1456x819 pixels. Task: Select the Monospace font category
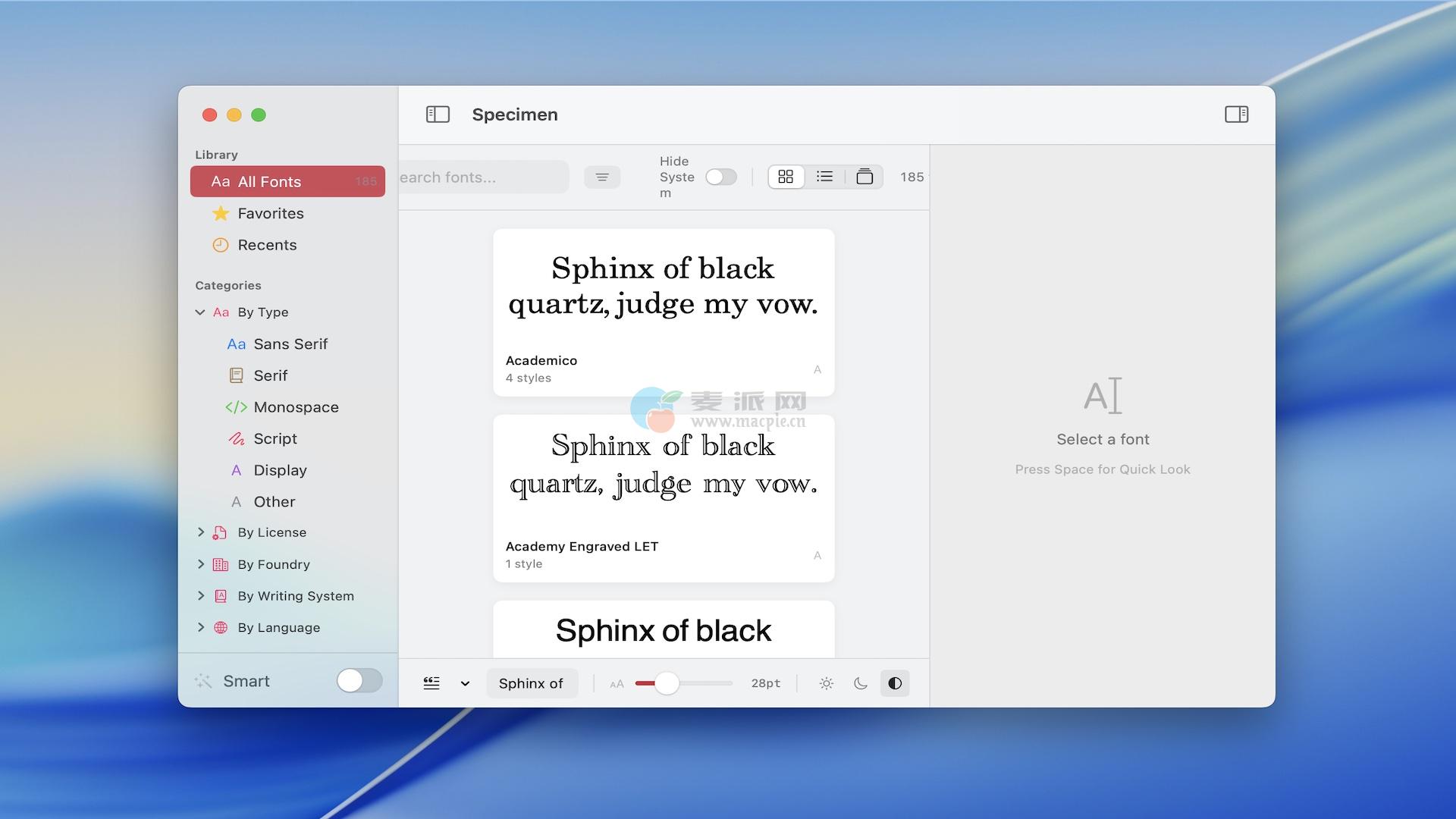(x=296, y=407)
